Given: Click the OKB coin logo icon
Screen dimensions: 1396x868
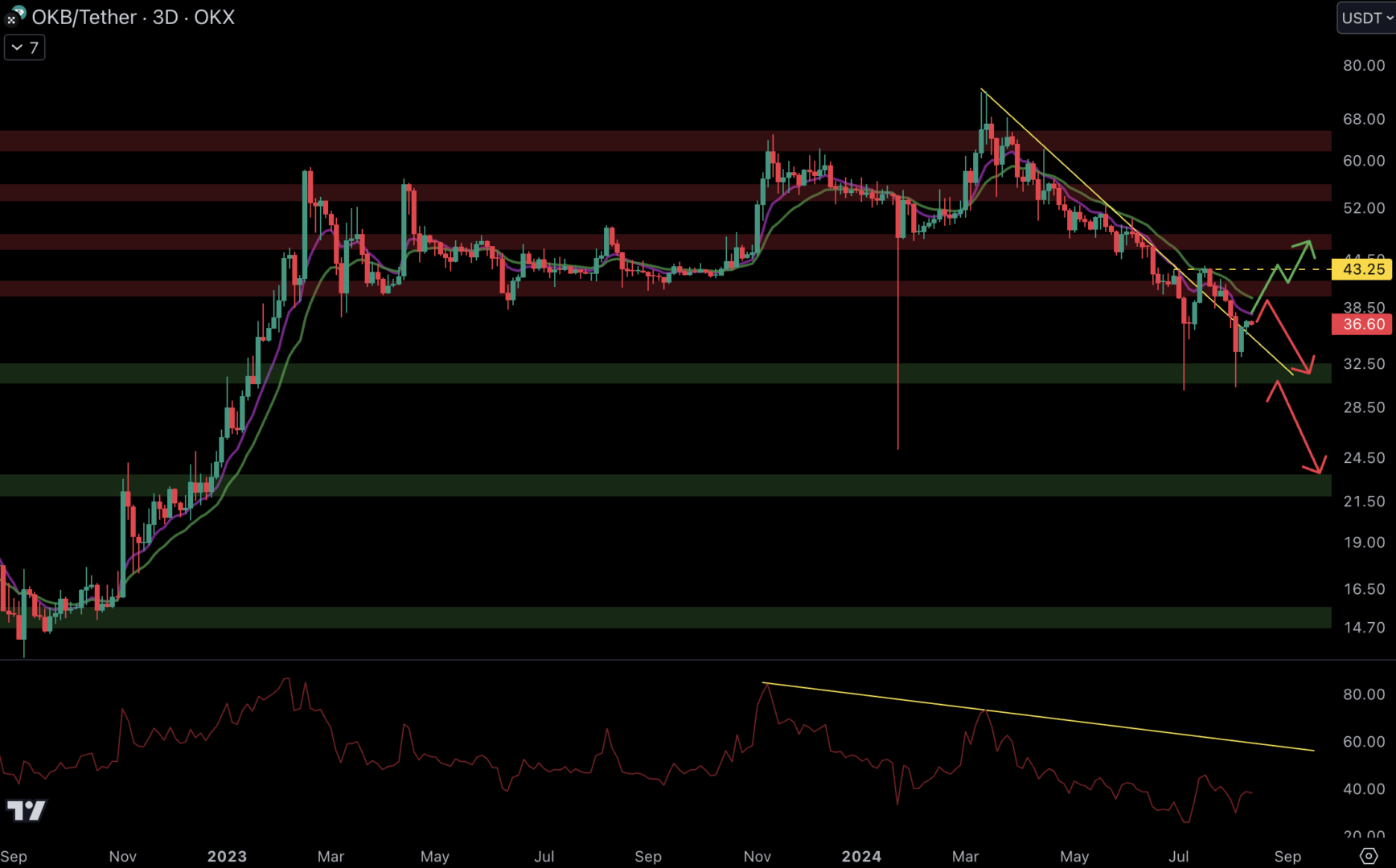Looking at the screenshot, I should click(15, 16).
